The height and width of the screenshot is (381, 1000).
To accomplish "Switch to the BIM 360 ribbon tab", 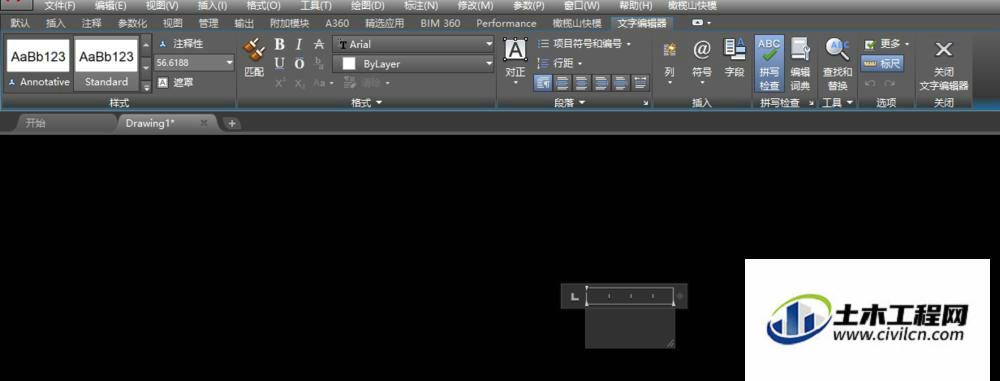I will (x=440, y=24).
